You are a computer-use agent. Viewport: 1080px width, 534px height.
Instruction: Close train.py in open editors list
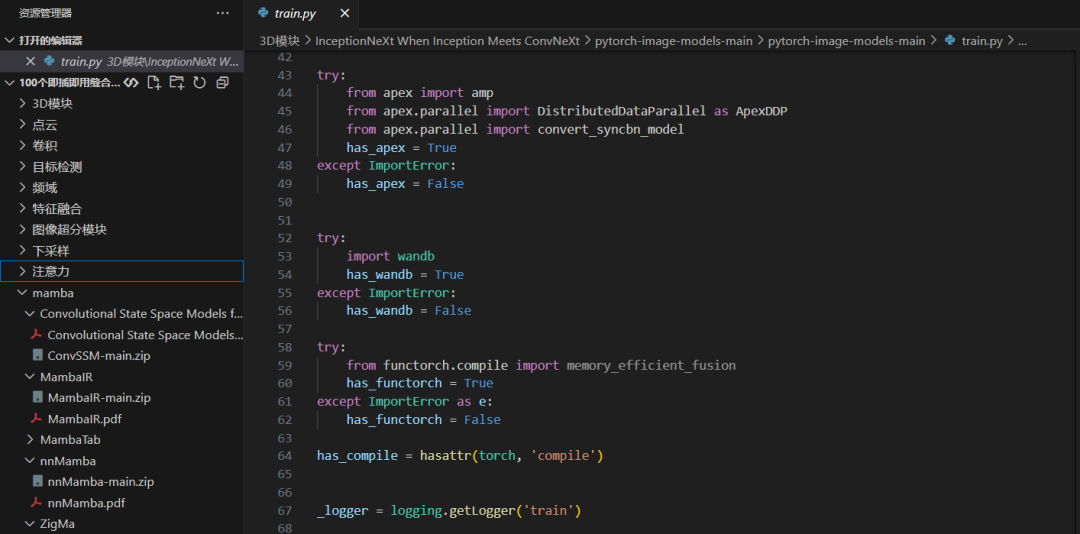coord(30,61)
